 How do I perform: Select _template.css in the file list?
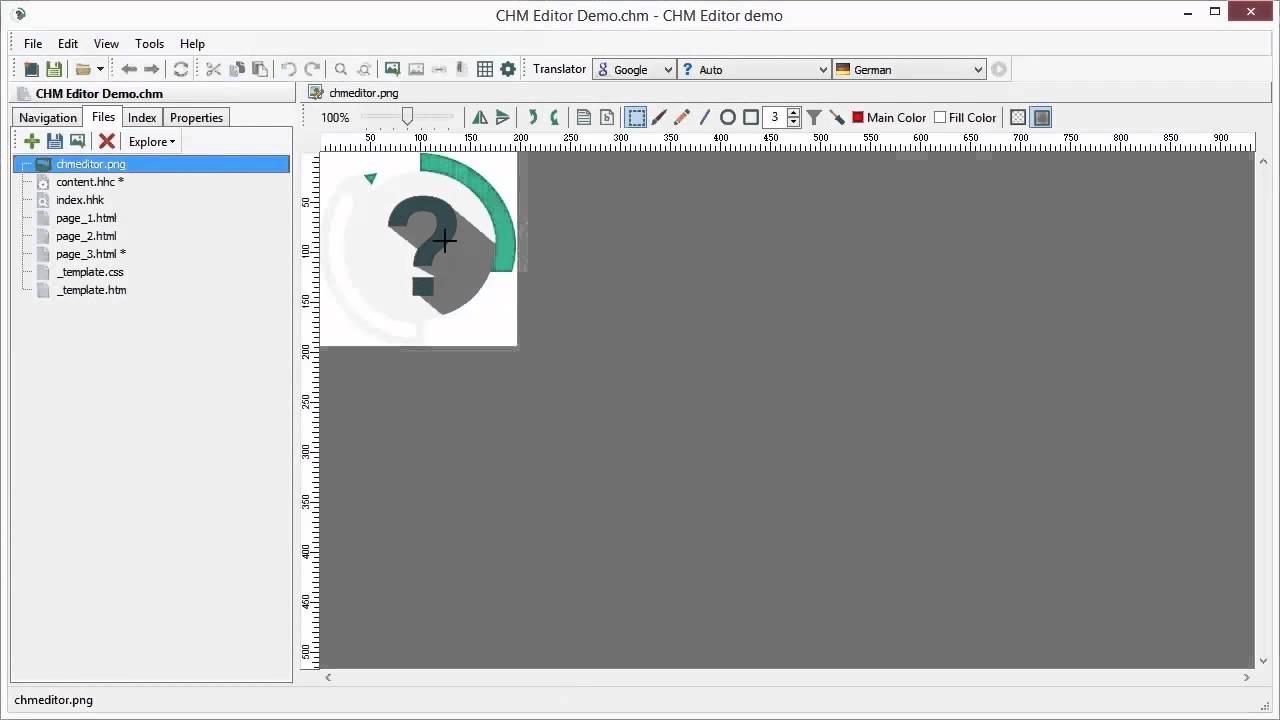tap(90, 272)
